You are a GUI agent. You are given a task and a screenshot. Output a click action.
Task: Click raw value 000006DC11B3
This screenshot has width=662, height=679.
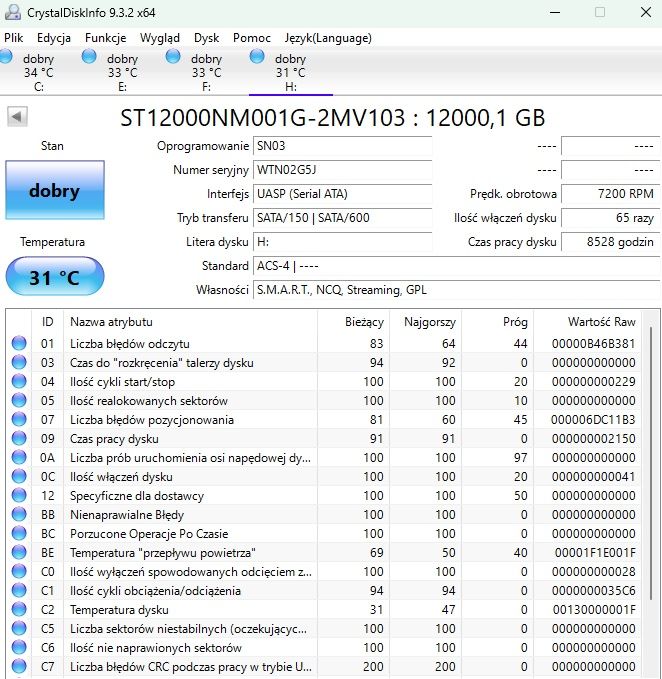pyautogui.click(x=593, y=420)
